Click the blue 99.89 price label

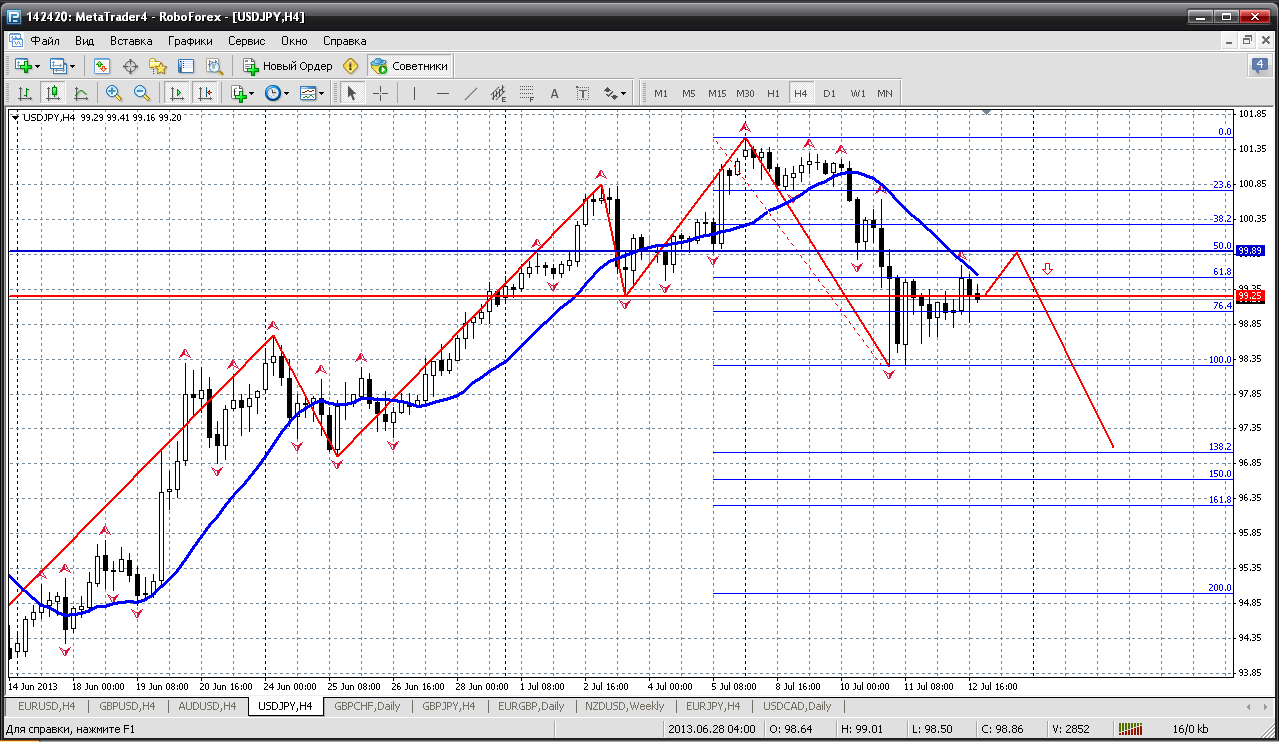point(1248,250)
